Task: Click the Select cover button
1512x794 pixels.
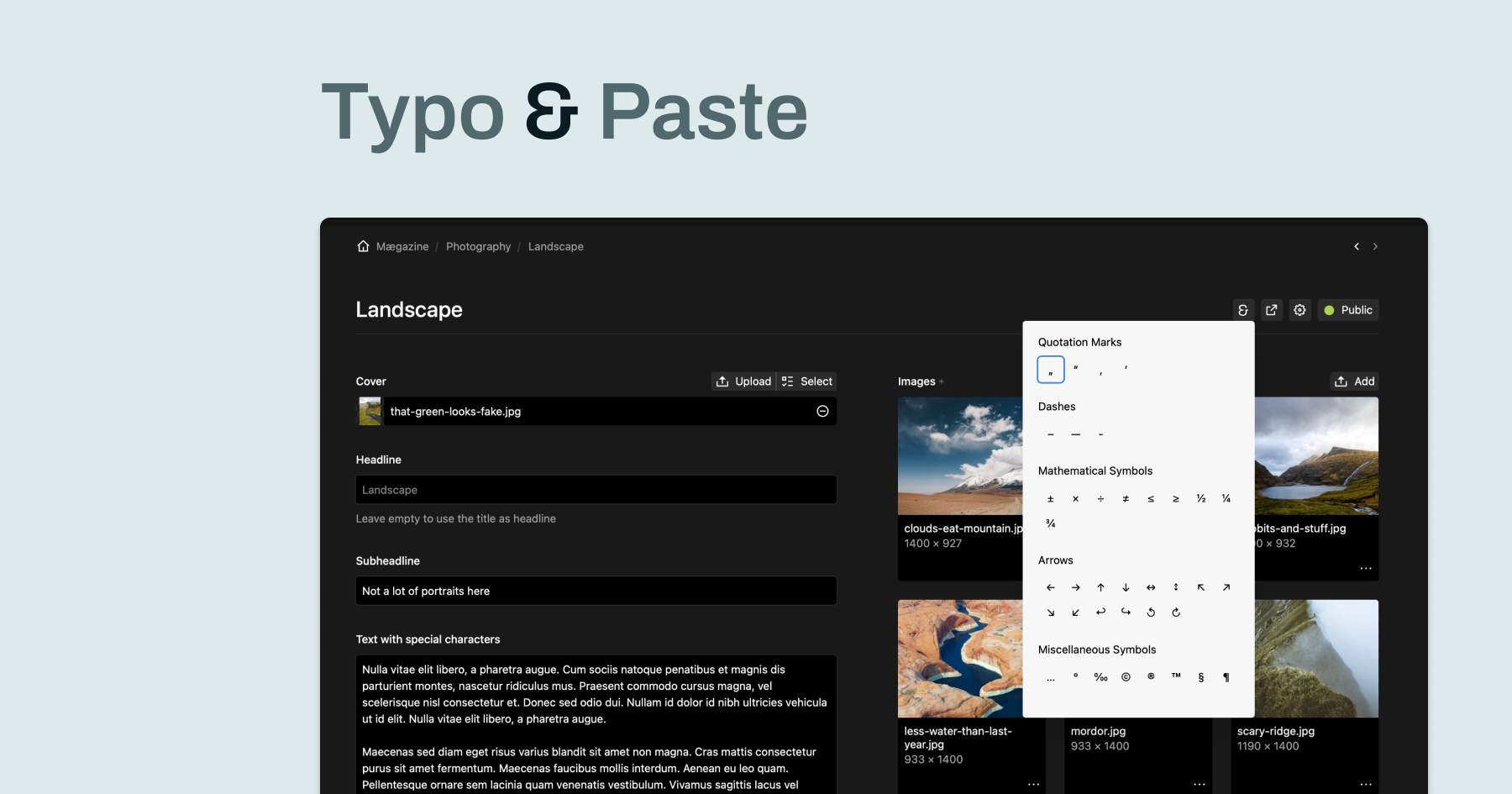Action: pyautogui.click(x=807, y=381)
